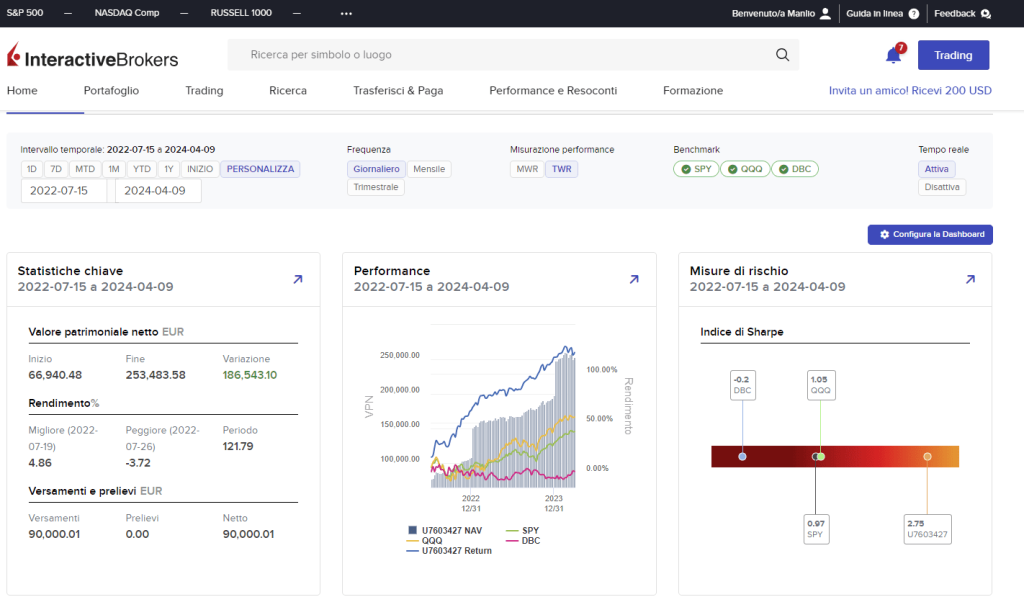Open the Interactive Brokers logo homepage
Image resolution: width=1024 pixels, height=597 pixels.
tap(93, 56)
